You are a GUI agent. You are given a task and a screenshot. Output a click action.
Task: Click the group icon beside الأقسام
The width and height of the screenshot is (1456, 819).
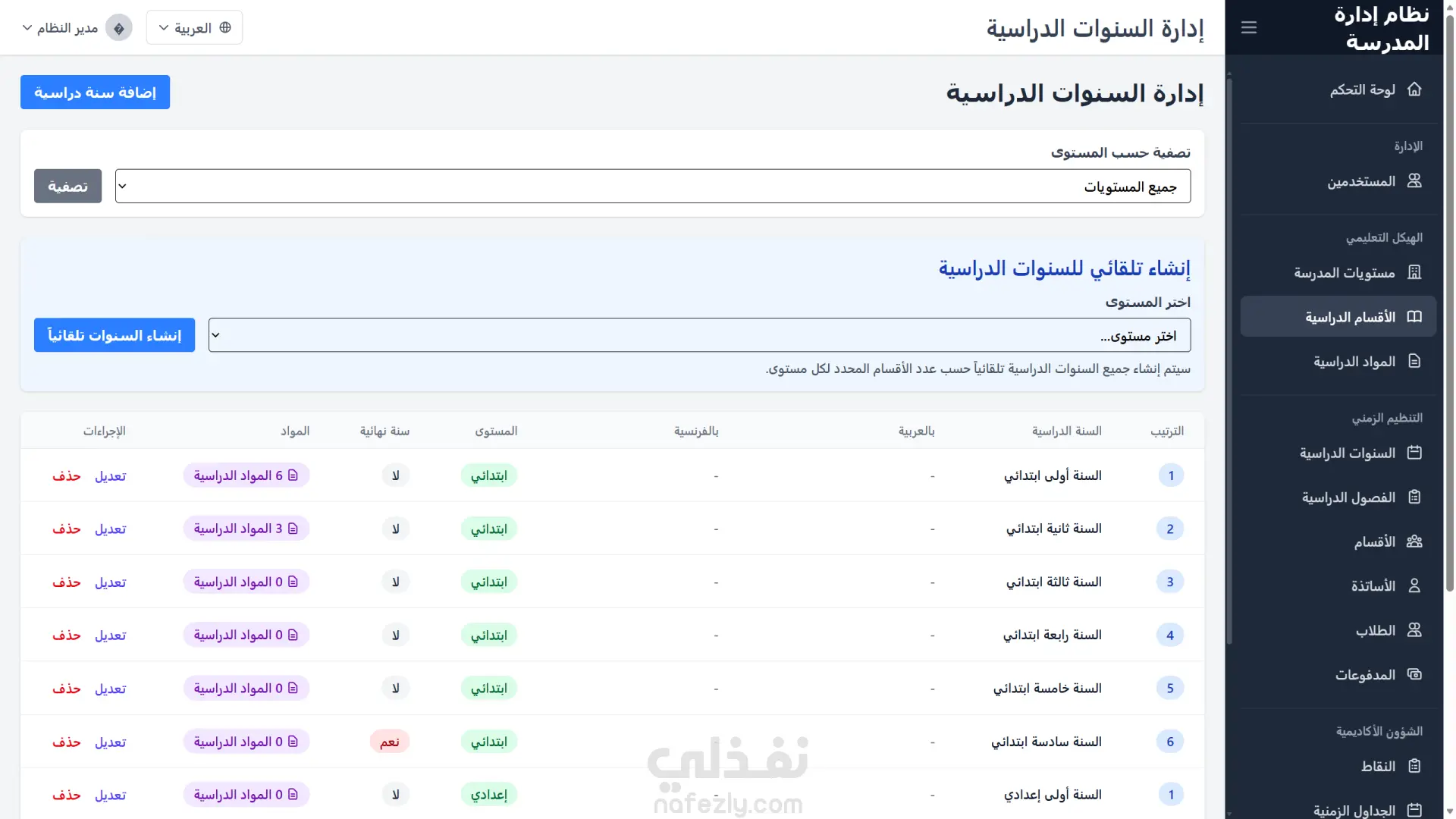(1414, 541)
